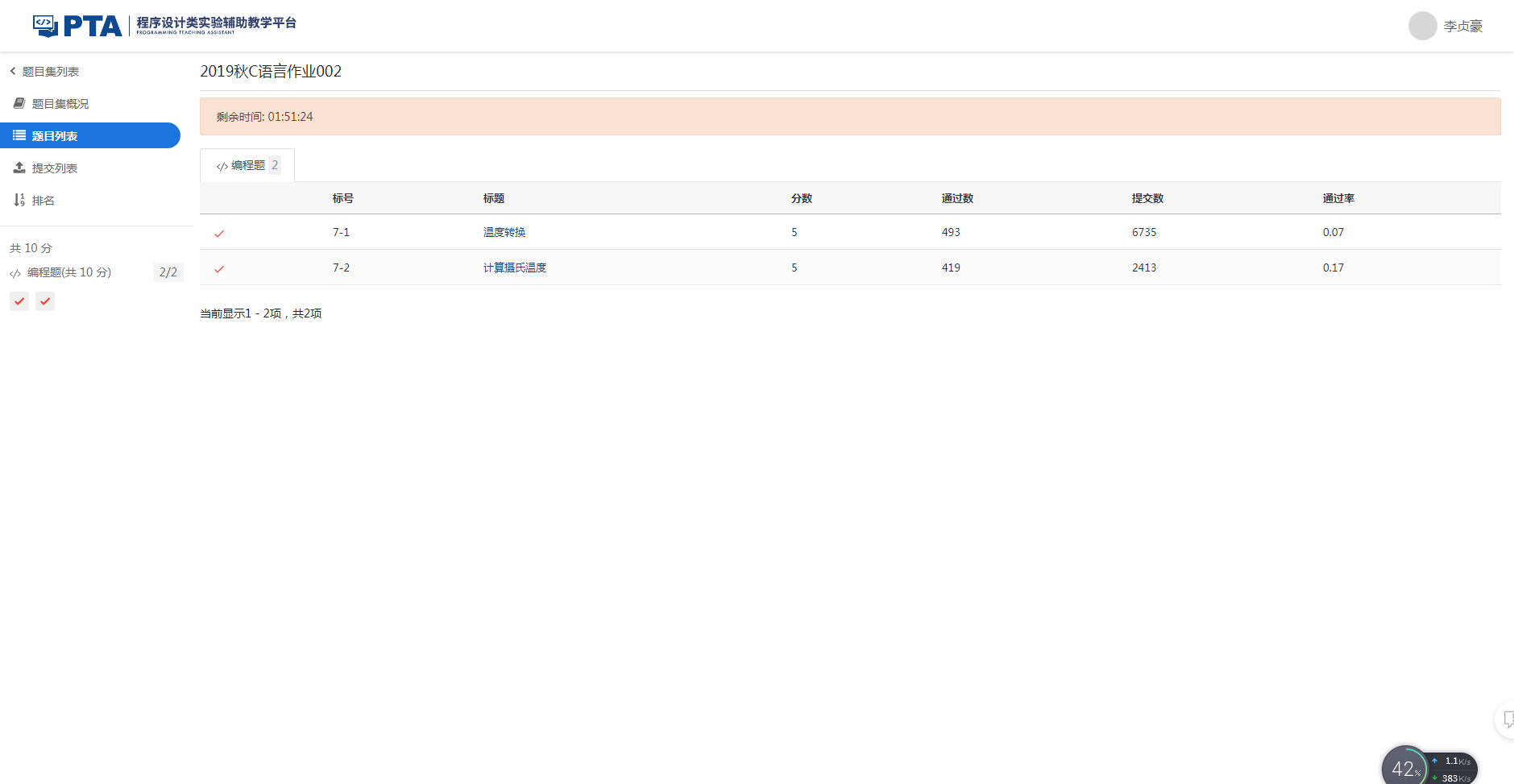Viewport: 1514px width, 784px height.
Task: Click the upload icon beside 提交列表
Action: tap(19, 168)
